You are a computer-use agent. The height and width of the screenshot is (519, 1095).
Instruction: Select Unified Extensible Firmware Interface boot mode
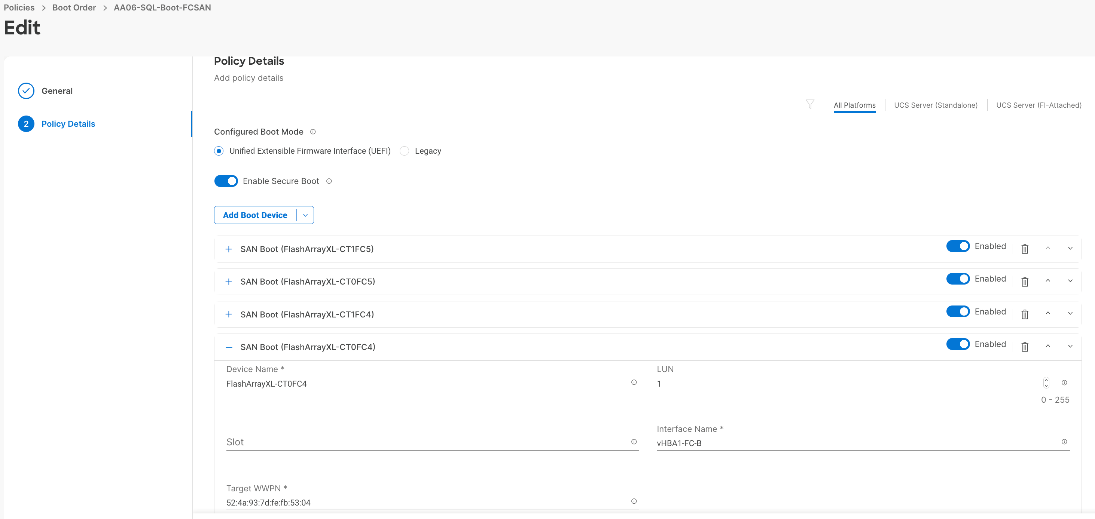point(219,151)
